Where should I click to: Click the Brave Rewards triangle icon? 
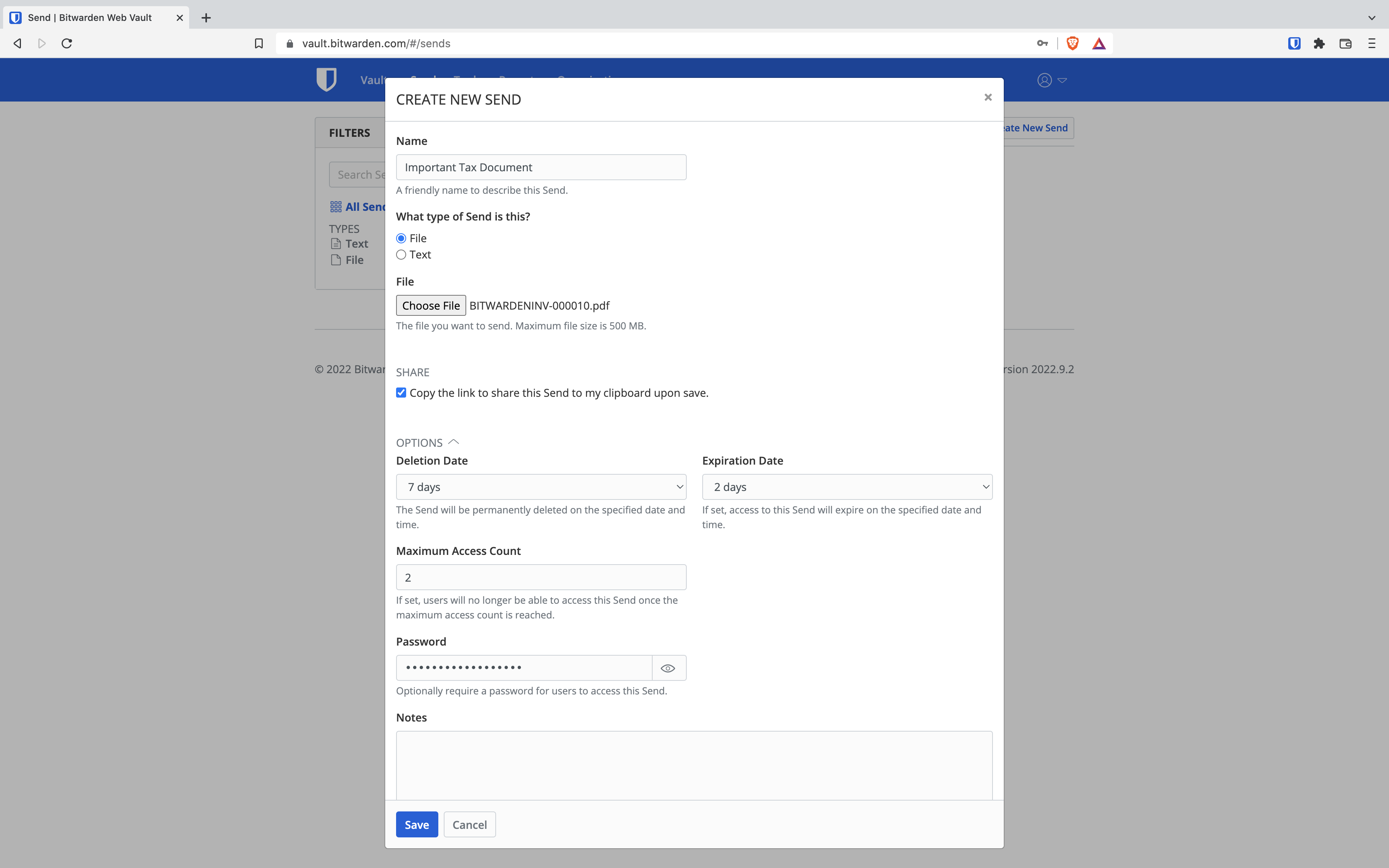coord(1099,44)
